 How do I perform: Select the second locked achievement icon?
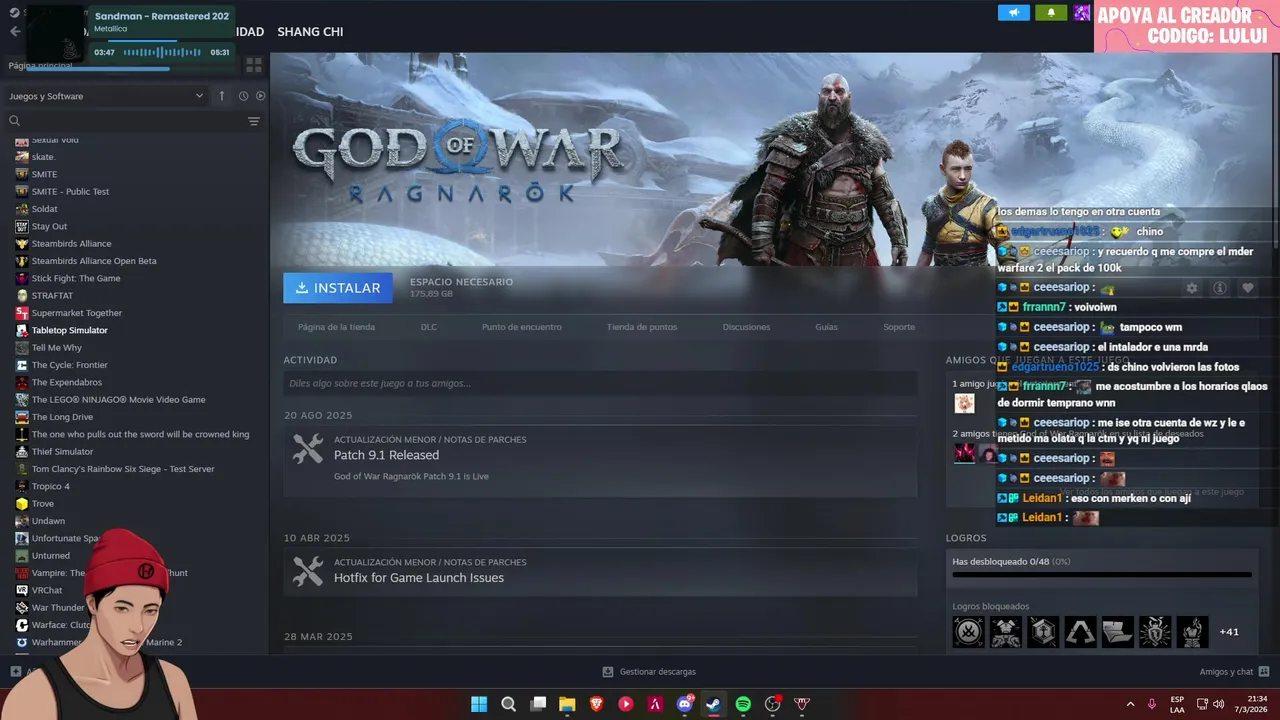click(1005, 632)
